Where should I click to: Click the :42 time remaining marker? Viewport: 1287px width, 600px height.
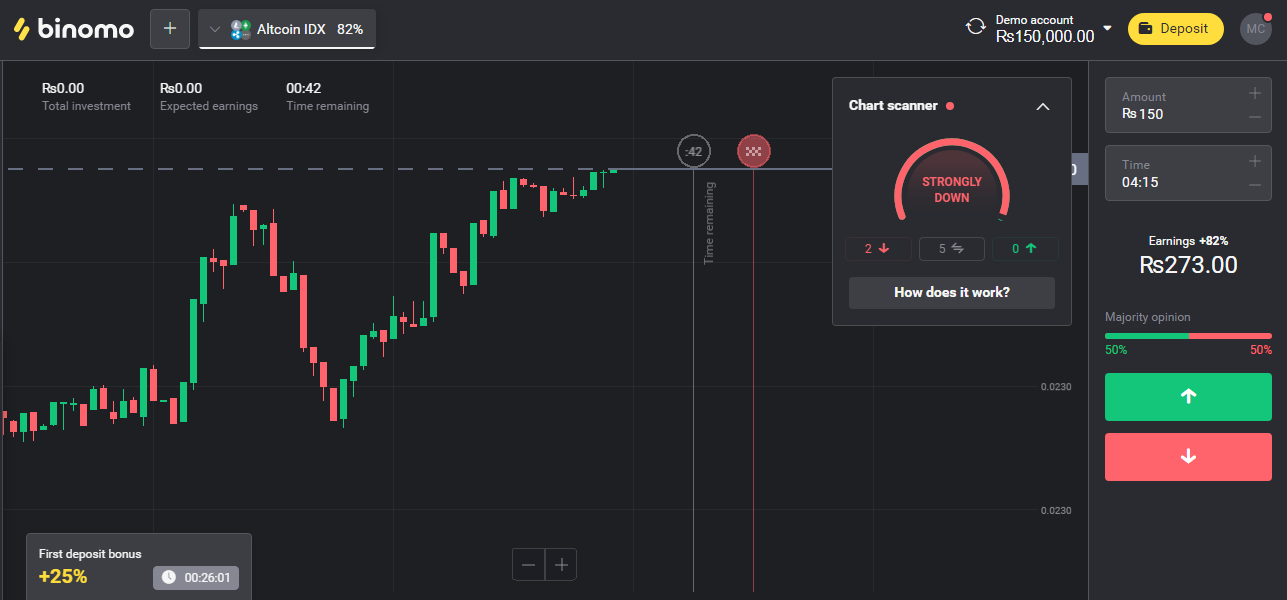pyautogui.click(x=694, y=152)
